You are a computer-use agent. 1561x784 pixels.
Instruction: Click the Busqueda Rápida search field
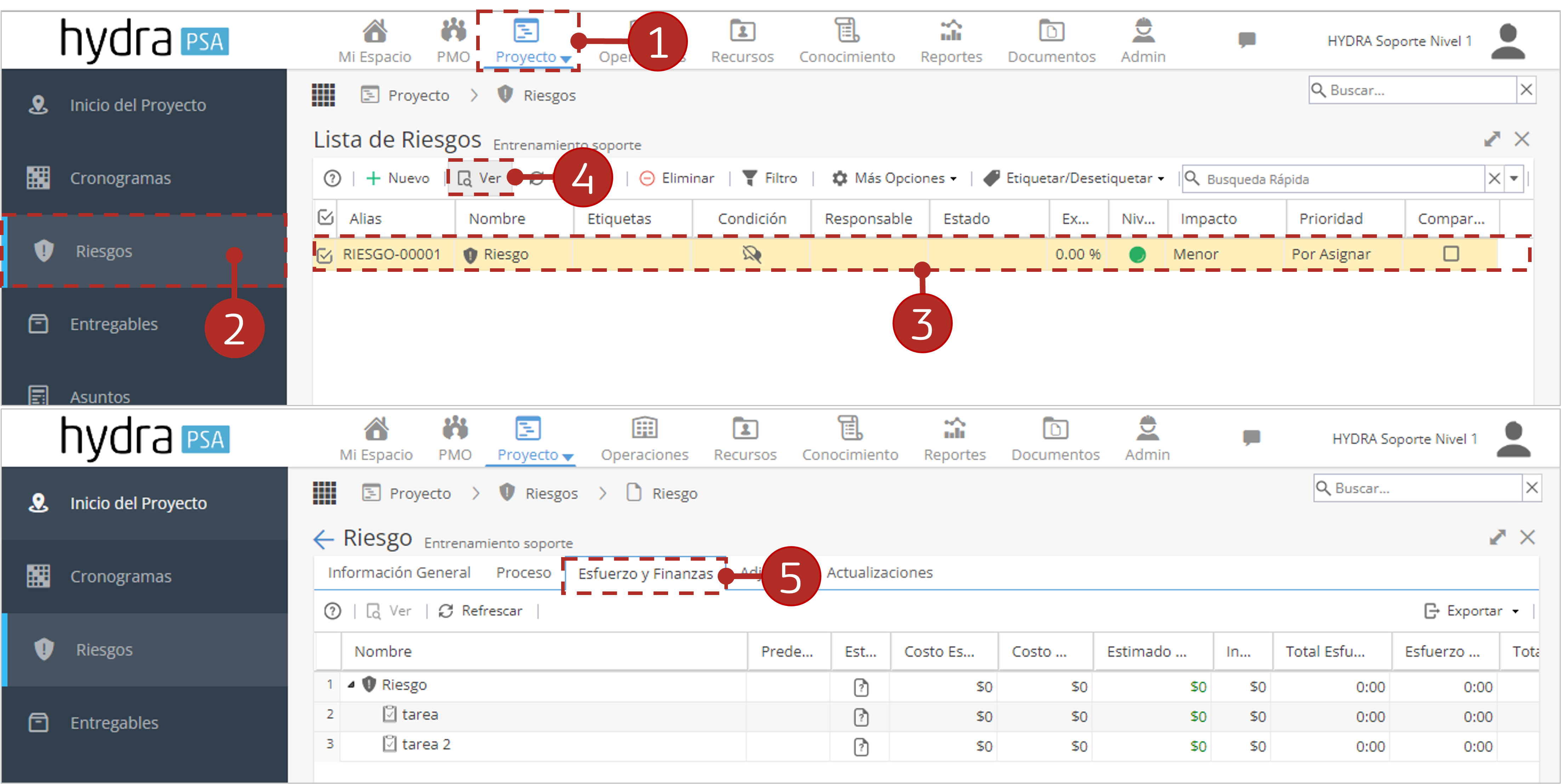click(x=1333, y=179)
